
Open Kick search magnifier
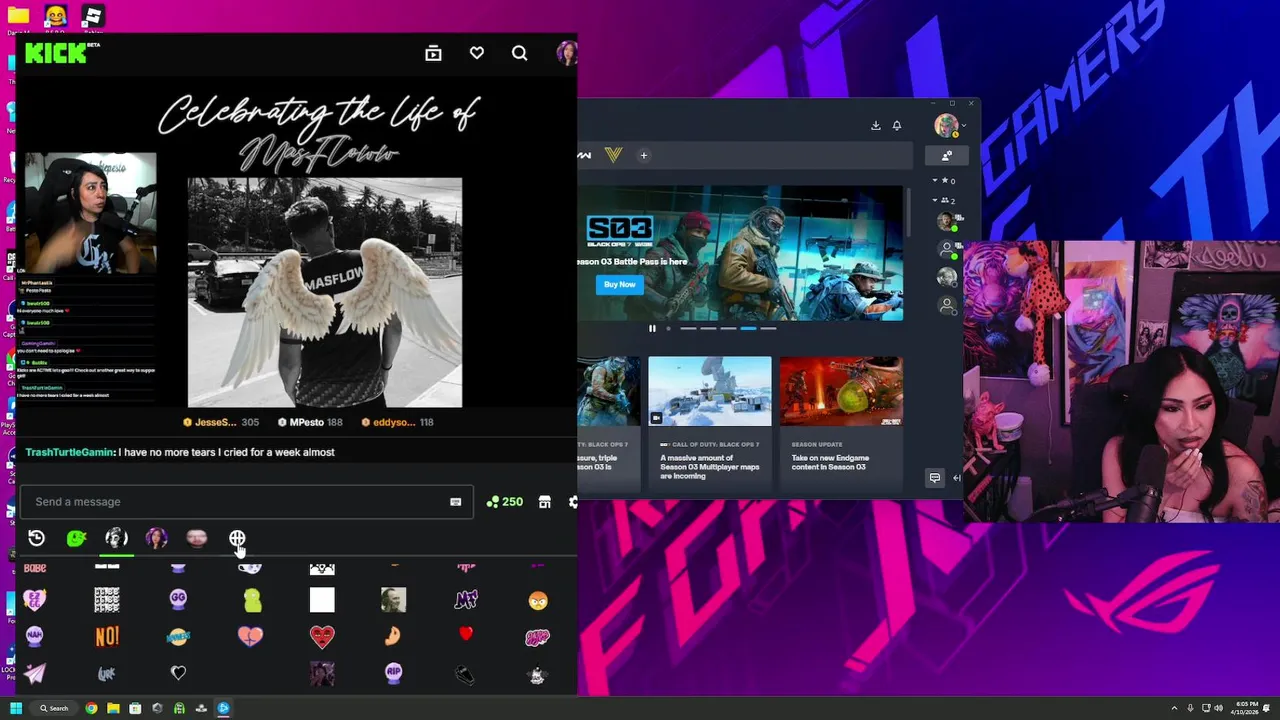point(519,53)
